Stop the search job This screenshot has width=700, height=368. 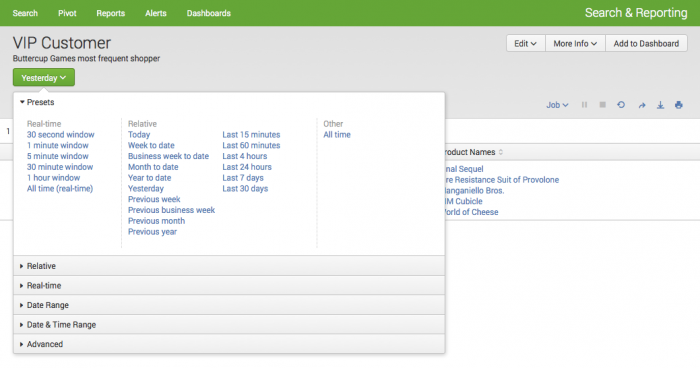(x=603, y=105)
